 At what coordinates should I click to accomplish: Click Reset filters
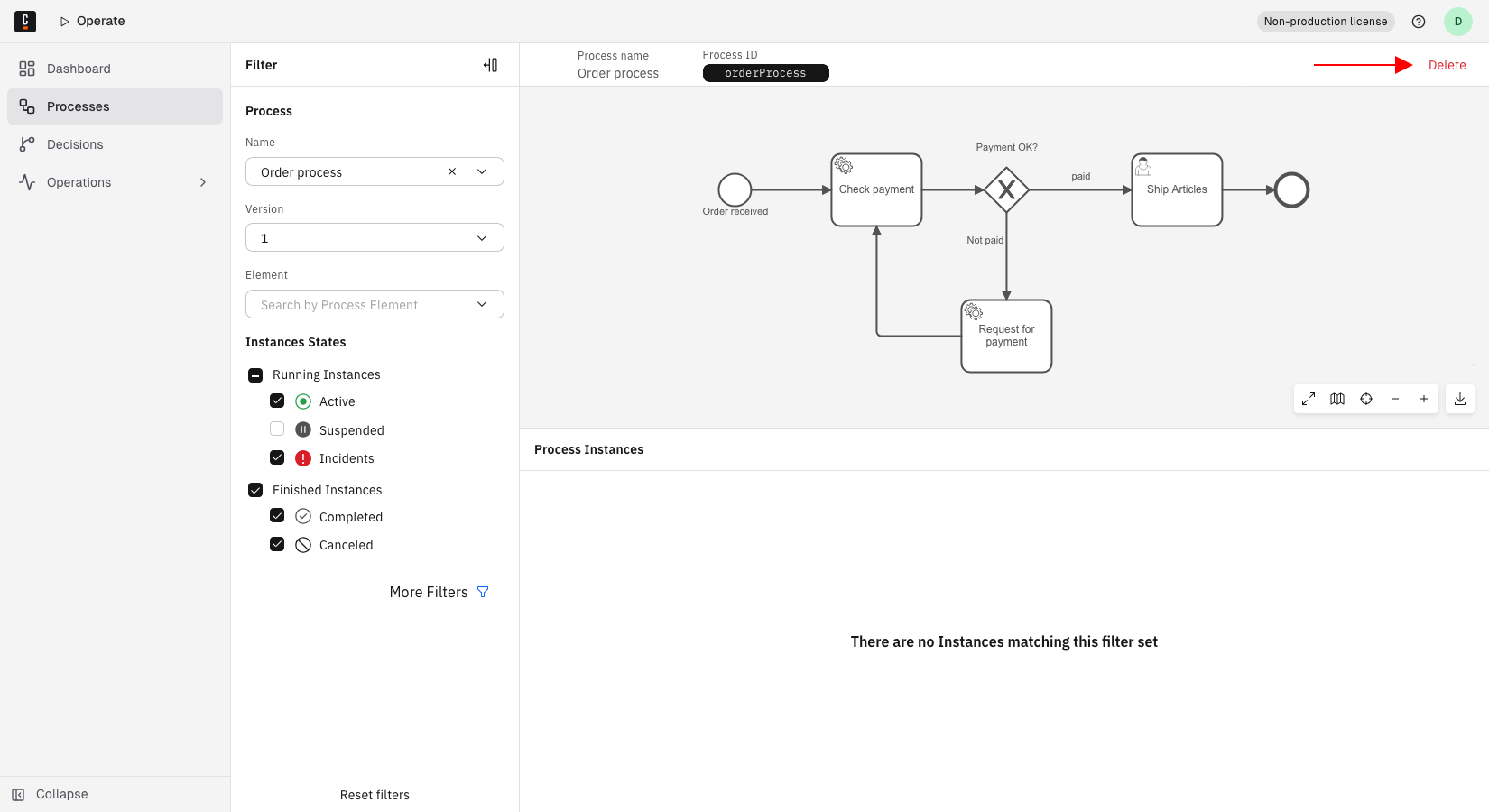click(375, 795)
